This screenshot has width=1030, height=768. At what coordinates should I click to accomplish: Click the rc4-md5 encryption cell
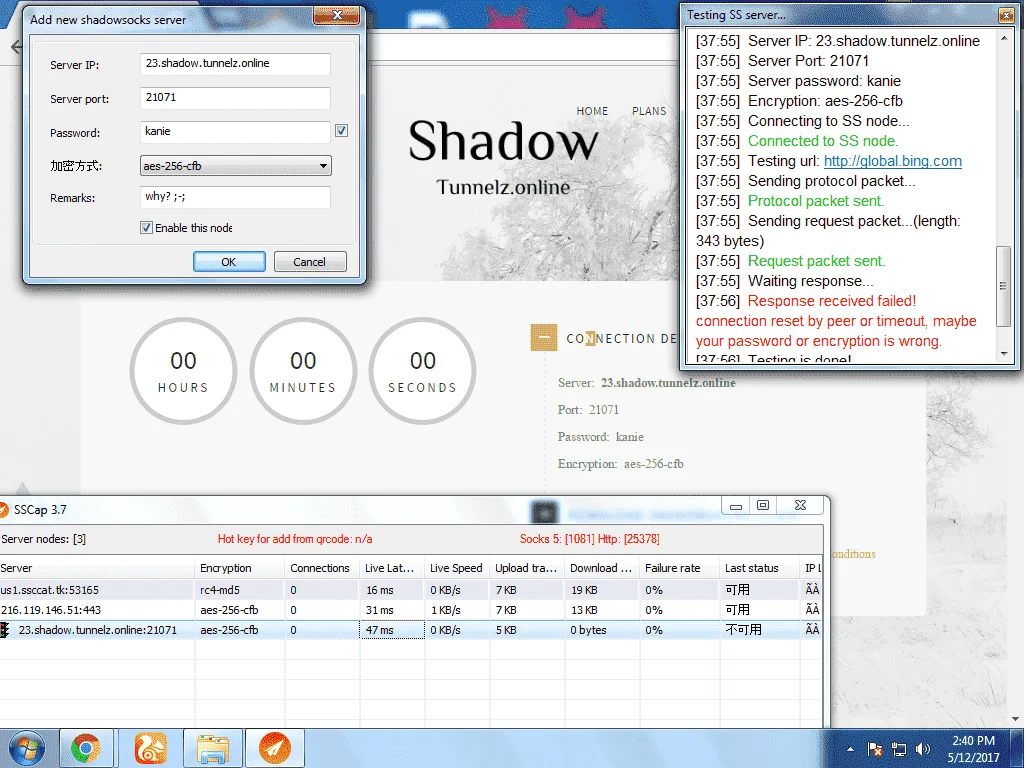click(x=240, y=590)
